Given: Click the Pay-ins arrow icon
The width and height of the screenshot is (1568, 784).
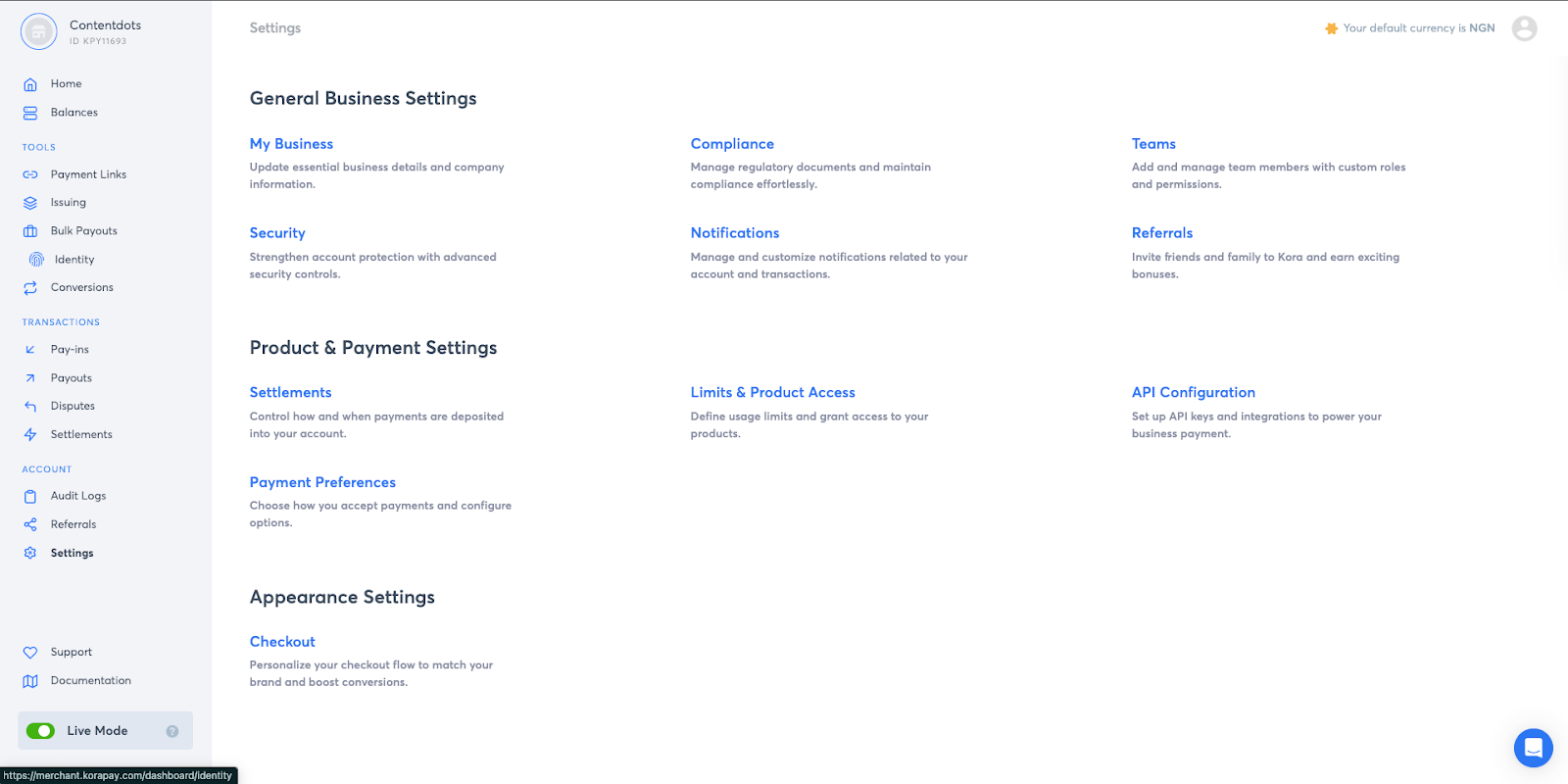Looking at the screenshot, I should [30, 350].
